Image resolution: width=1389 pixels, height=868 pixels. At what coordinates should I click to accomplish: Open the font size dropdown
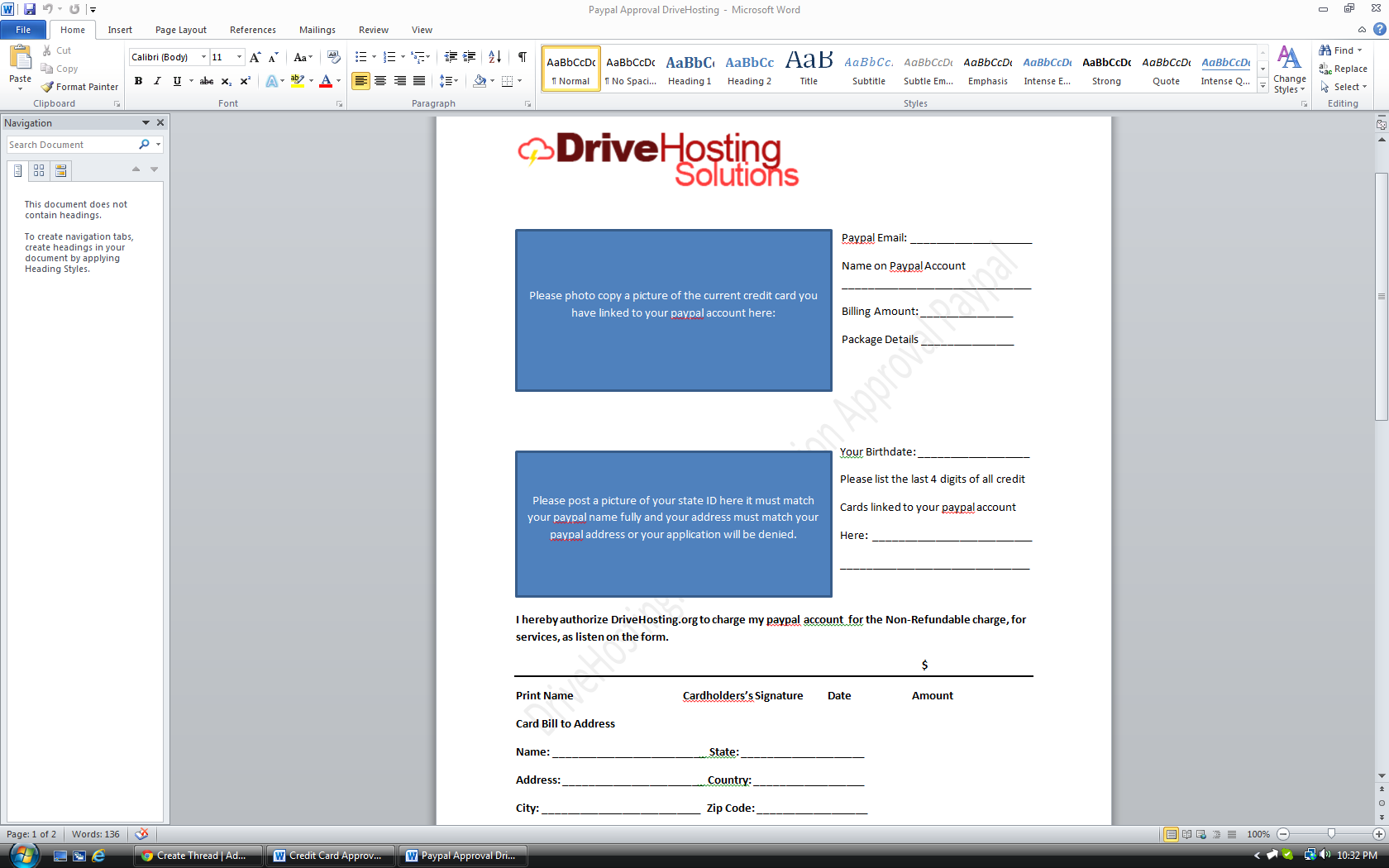coord(239,57)
